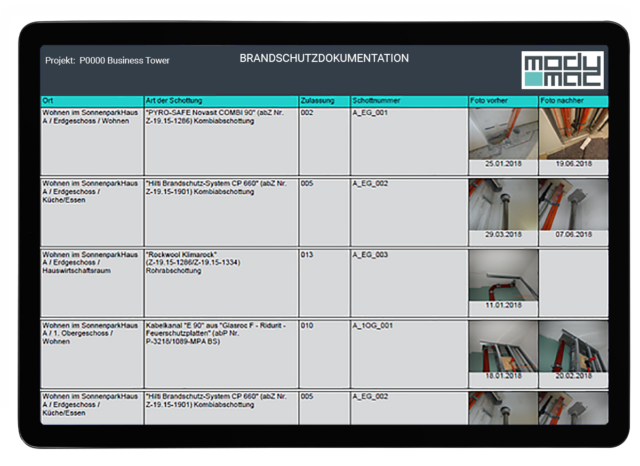640x466 pixels.
Task: Open the before photo dated 18.01.2018
Action: pos(503,346)
